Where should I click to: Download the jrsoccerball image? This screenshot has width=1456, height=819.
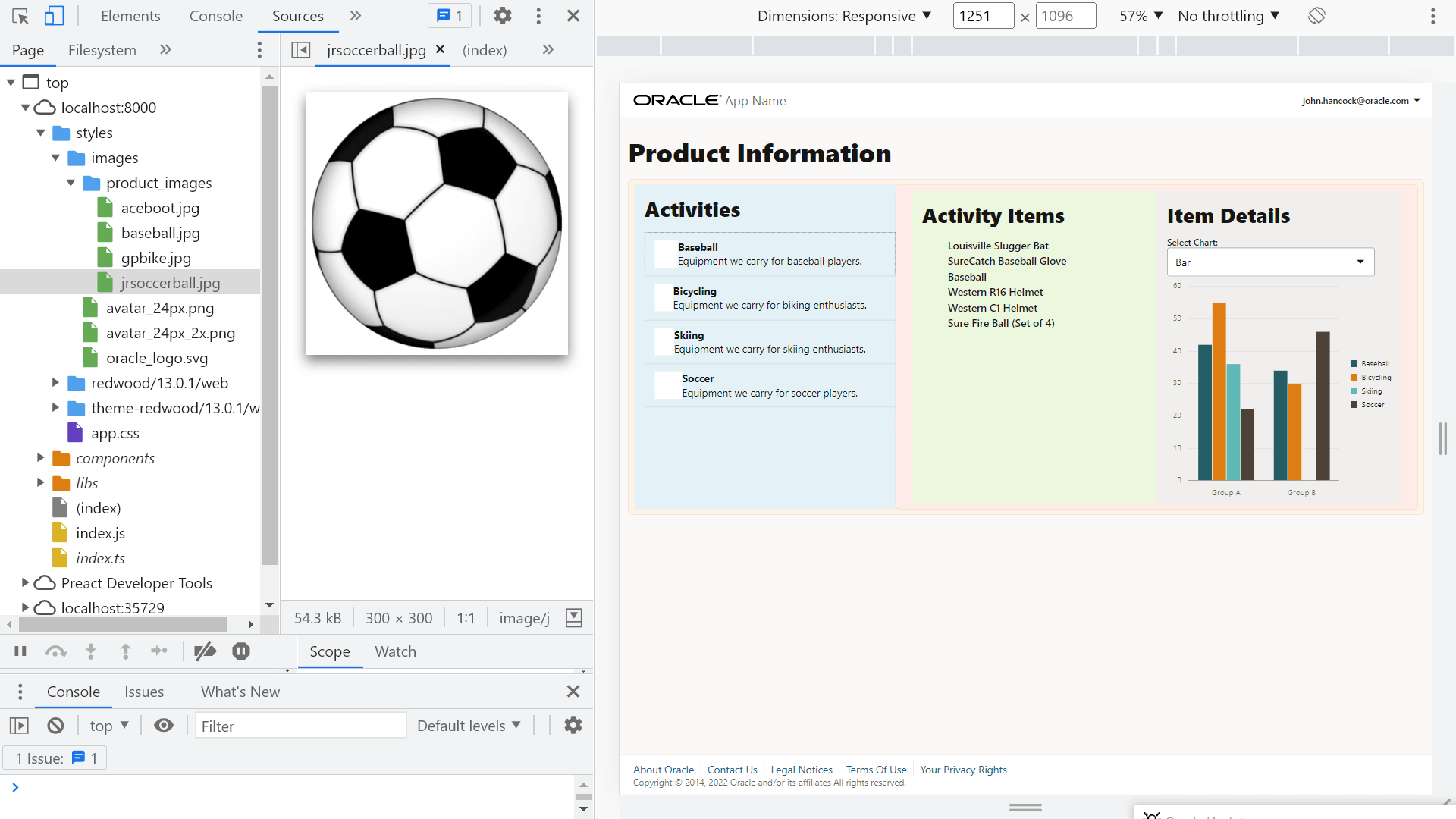click(573, 617)
